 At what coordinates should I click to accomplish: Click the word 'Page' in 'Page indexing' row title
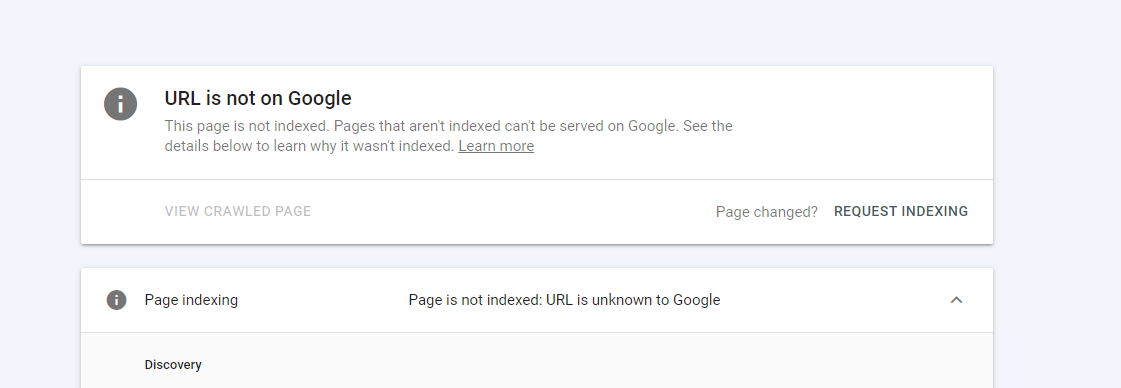click(160, 300)
